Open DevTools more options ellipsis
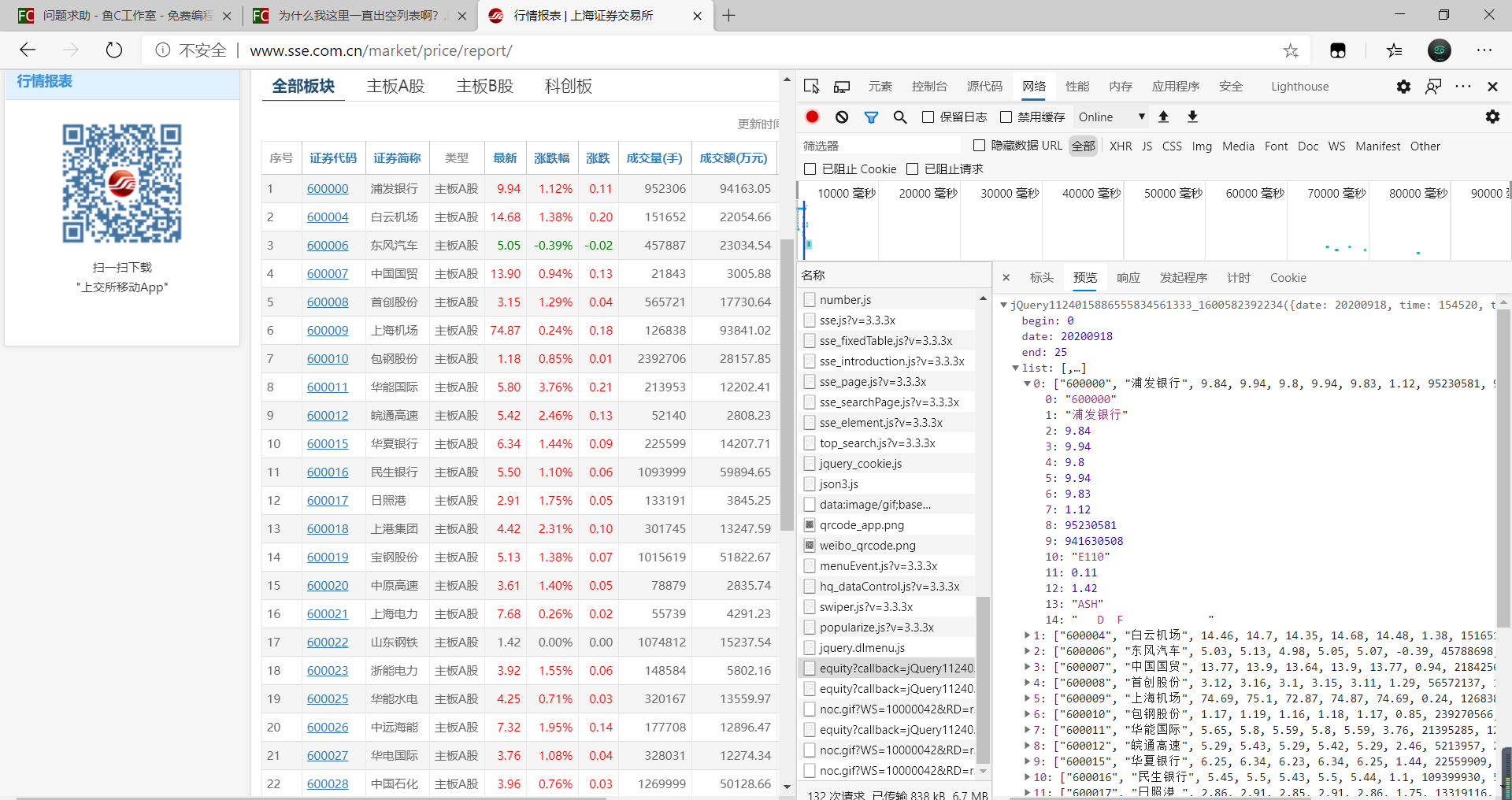The height and width of the screenshot is (800, 1512). [x=1463, y=86]
